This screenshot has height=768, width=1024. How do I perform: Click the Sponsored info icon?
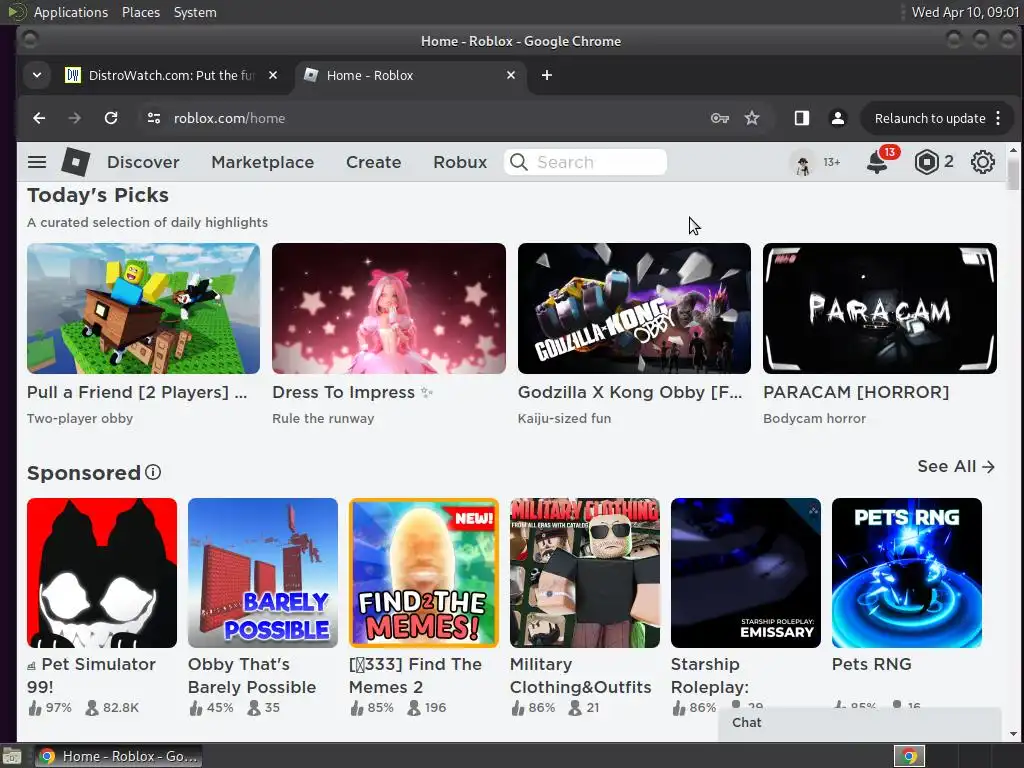(153, 472)
